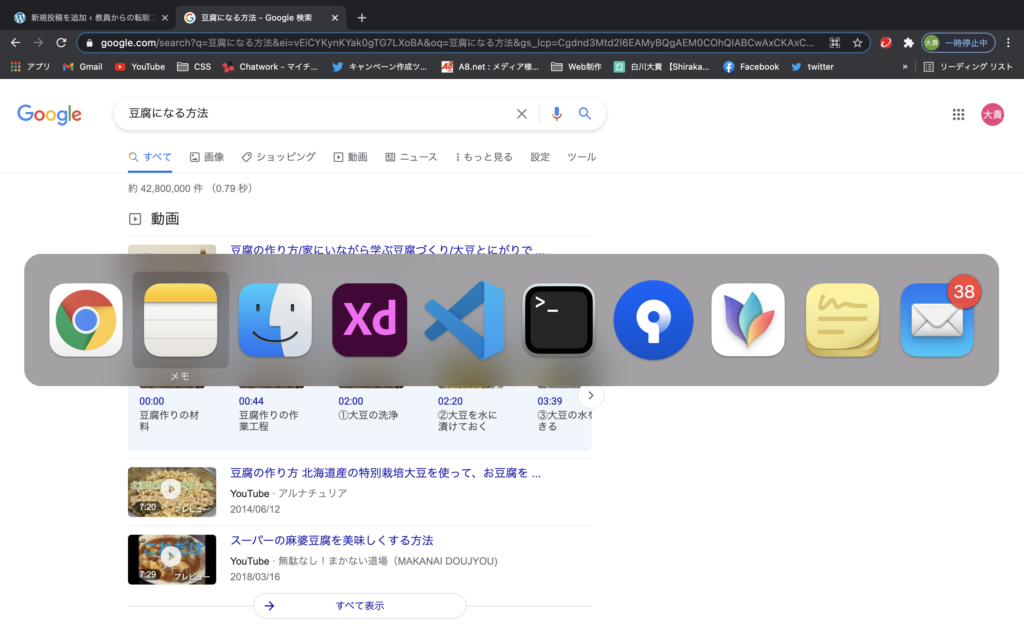Play the 7:29 mapo tofu thumbnail

[x=172, y=560]
